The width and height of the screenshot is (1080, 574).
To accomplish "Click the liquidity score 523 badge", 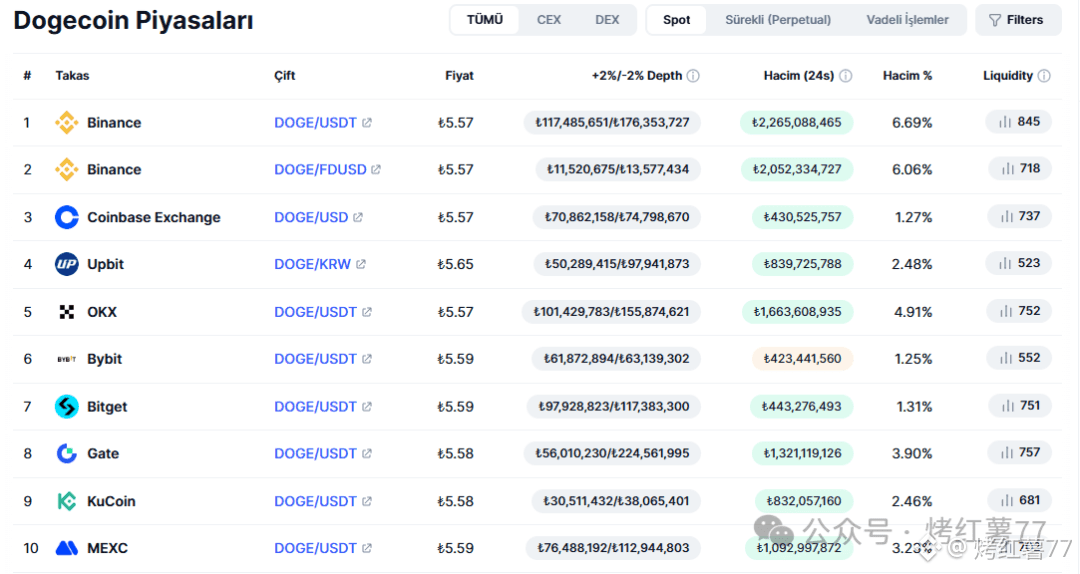I will pos(1019,263).
